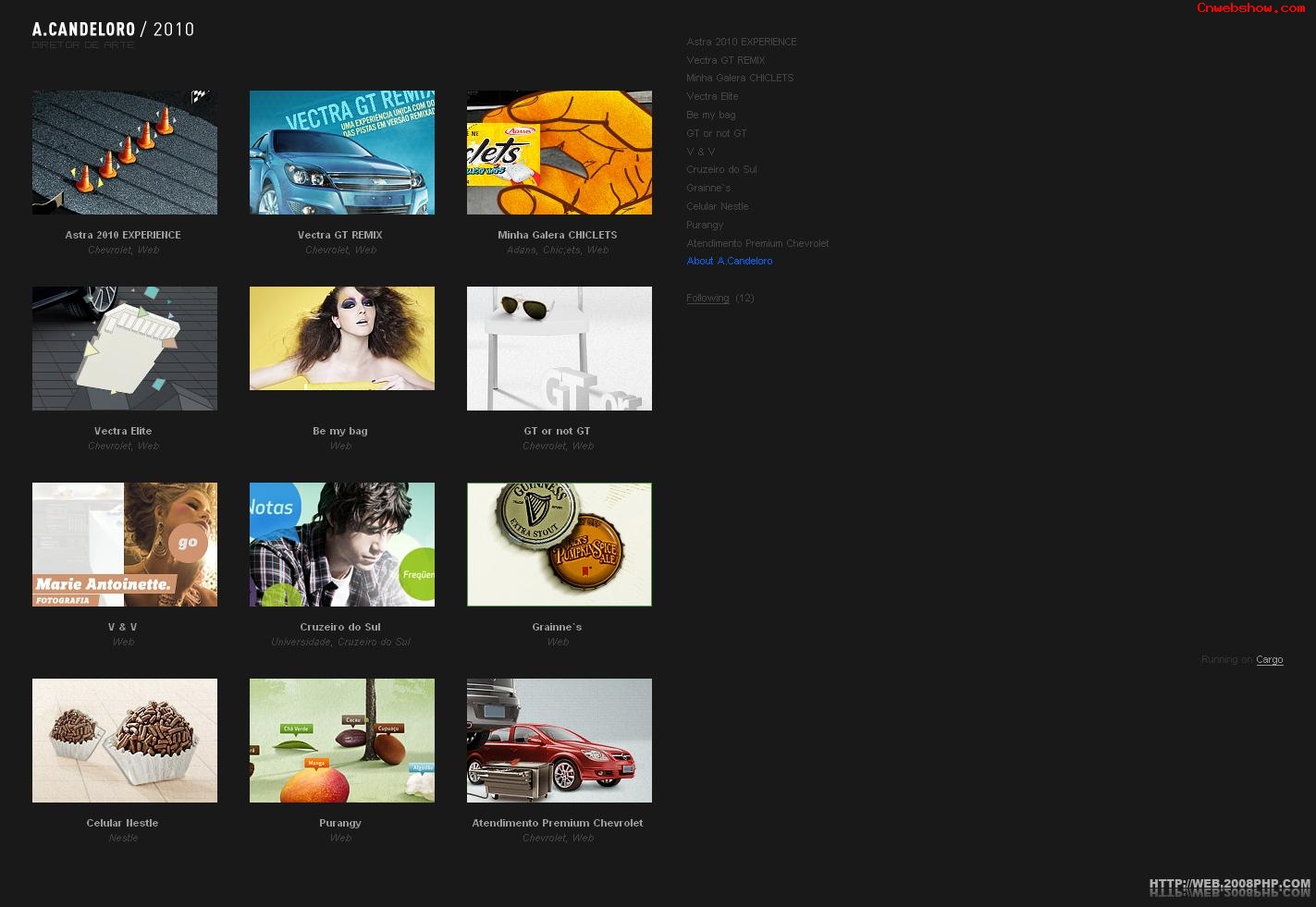The image size is (1316, 907).
Task: Click the "Chevrolet, Web" tags under Astra 2010
Action: (x=123, y=250)
